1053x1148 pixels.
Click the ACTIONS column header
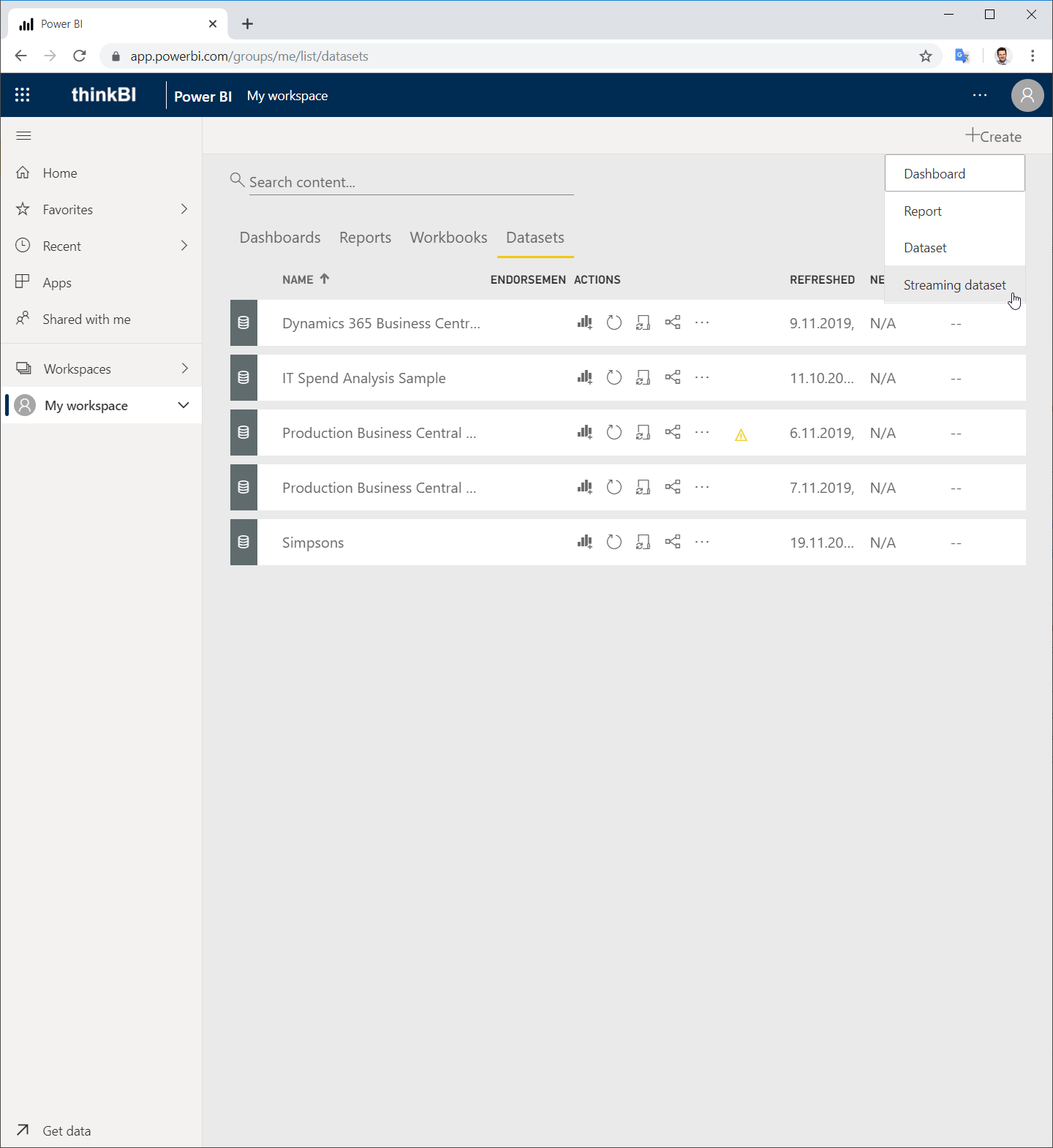[597, 279]
